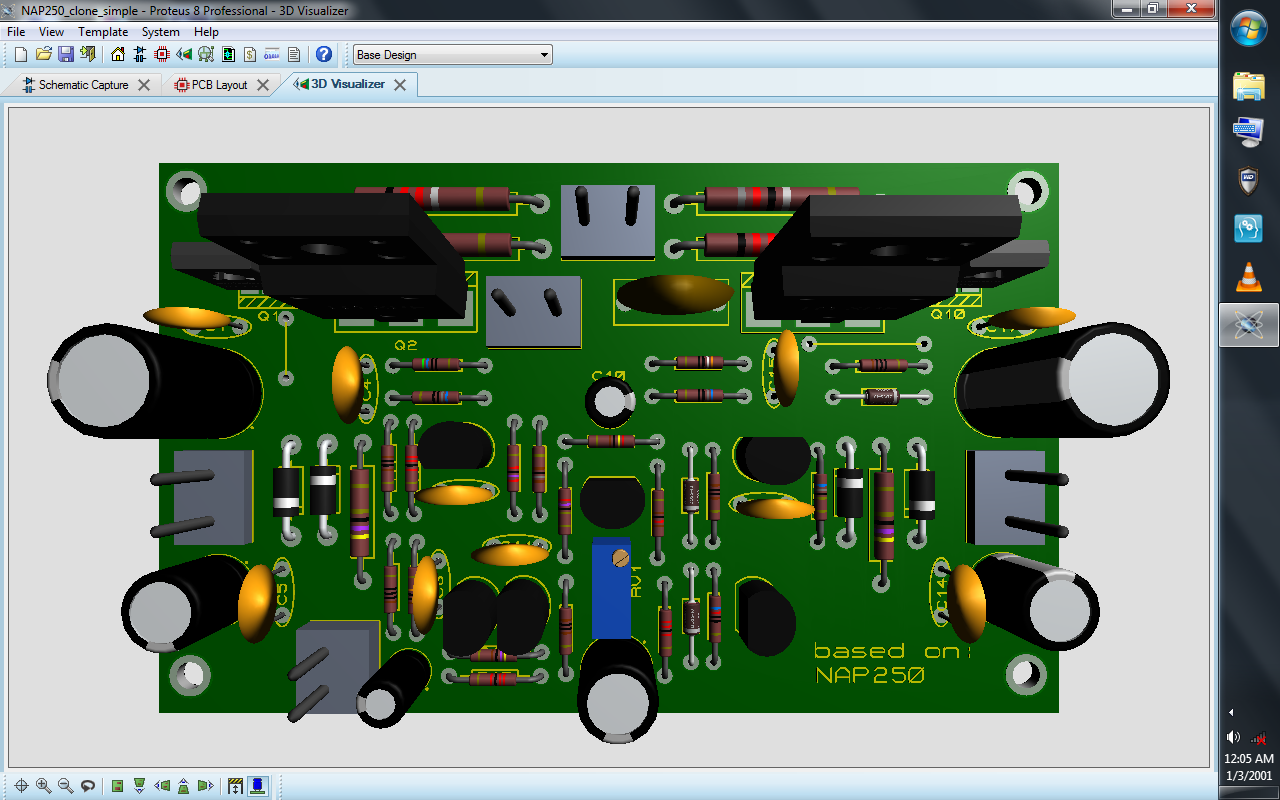The image size is (1280, 800).
Task: Open the Base Design variant dropdown
Action: pos(452,55)
